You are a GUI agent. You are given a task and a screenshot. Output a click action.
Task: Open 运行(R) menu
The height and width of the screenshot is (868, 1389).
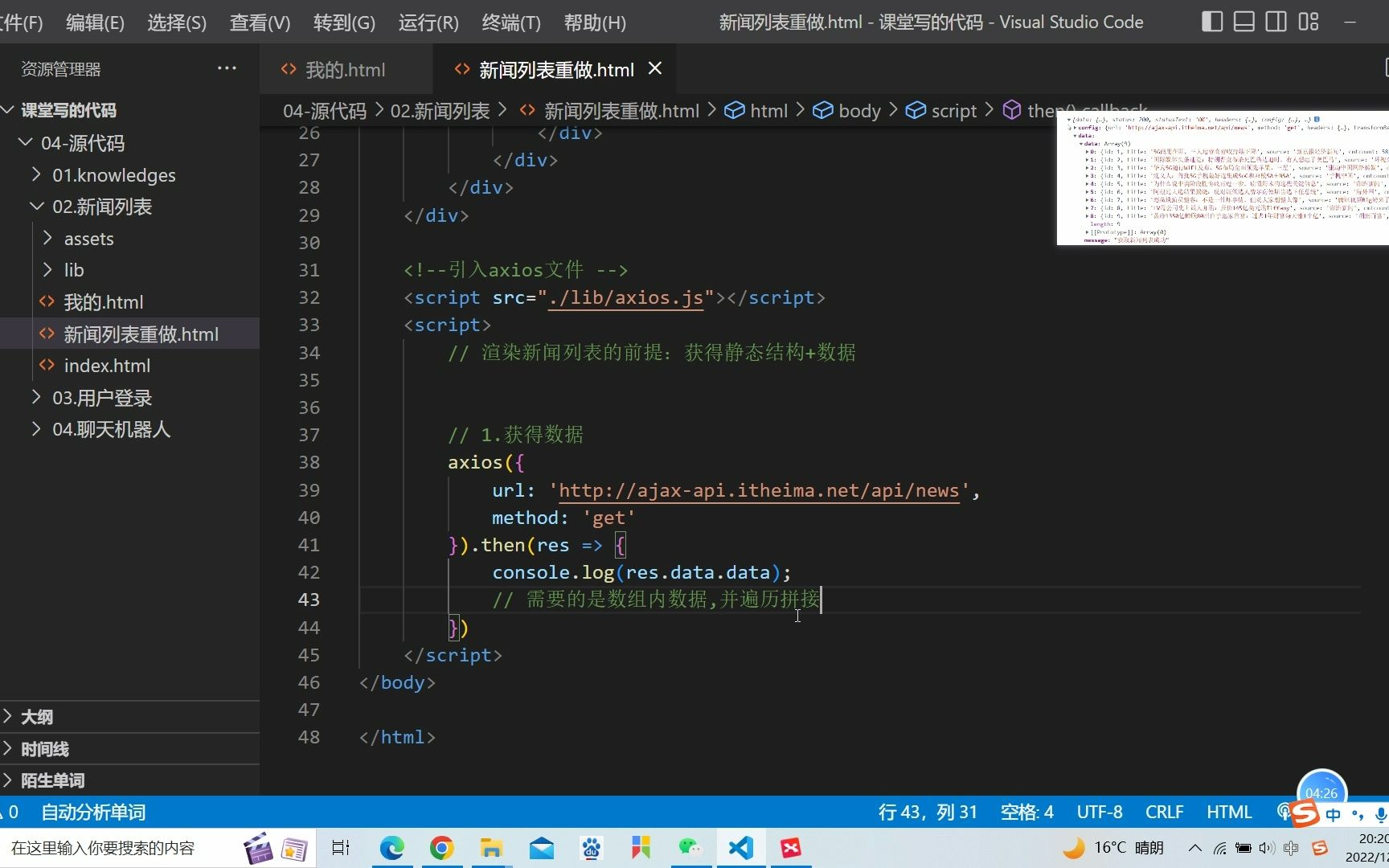point(428,23)
